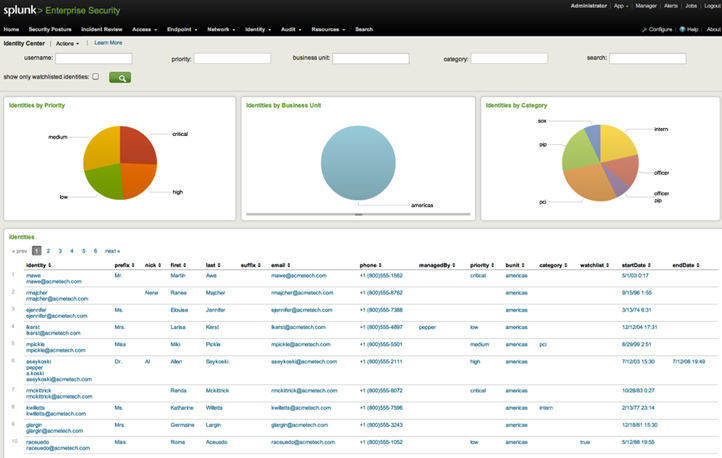Focus the username input field

[x=93, y=58]
